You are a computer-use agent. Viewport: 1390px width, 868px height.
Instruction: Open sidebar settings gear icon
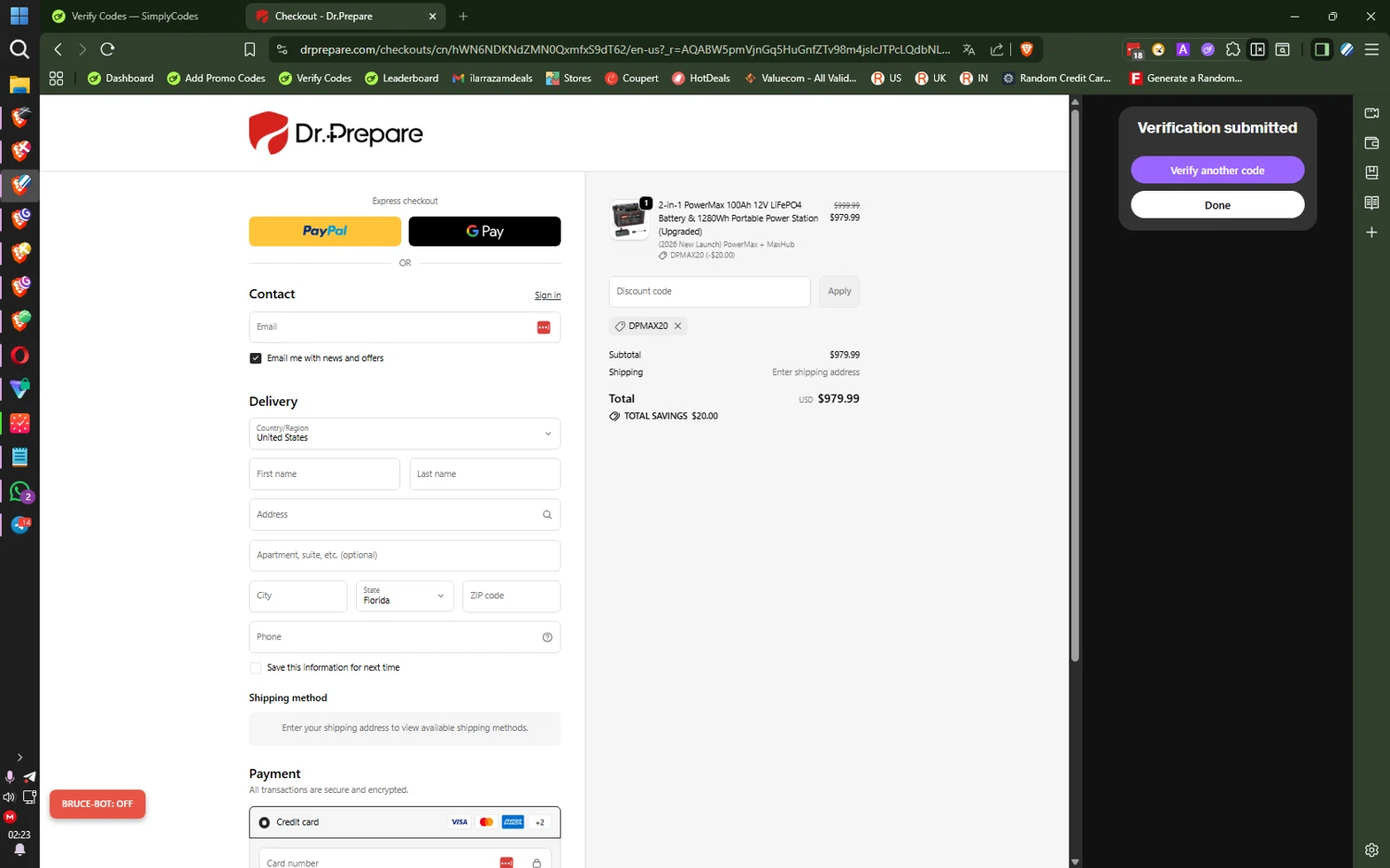[1371, 849]
